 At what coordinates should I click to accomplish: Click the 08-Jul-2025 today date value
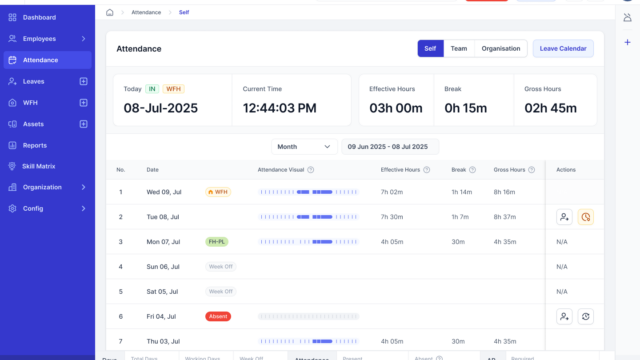pyautogui.click(x=161, y=108)
